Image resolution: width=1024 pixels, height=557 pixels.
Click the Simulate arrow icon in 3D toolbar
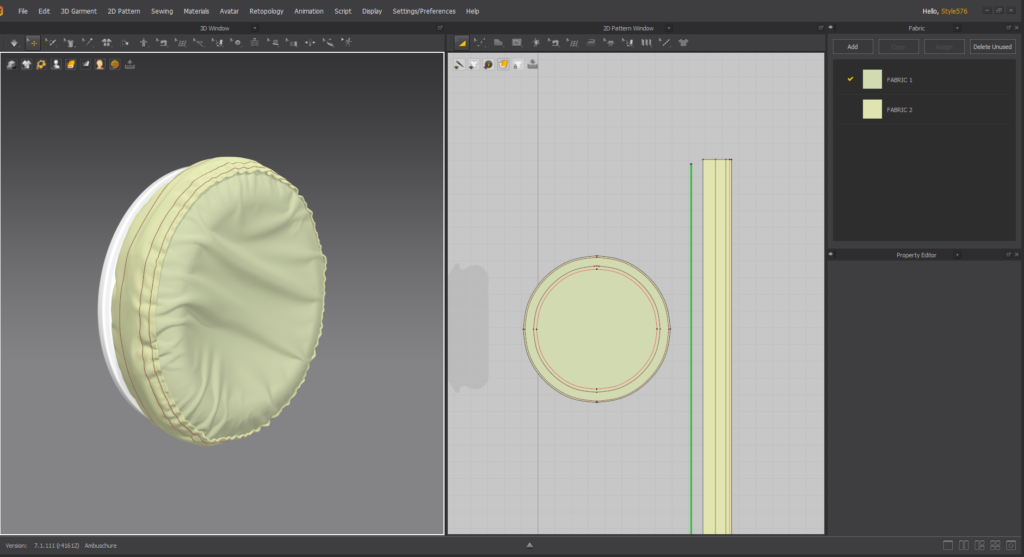[14, 43]
